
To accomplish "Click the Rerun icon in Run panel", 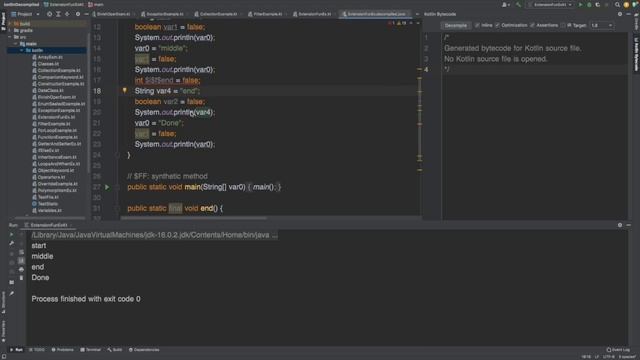I will tap(11, 235).
